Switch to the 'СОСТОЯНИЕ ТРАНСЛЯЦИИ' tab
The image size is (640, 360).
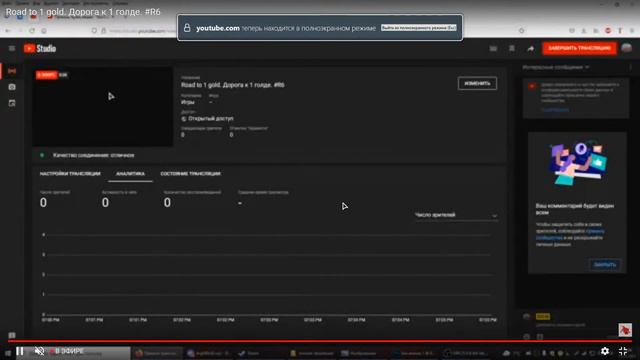(190, 174)
